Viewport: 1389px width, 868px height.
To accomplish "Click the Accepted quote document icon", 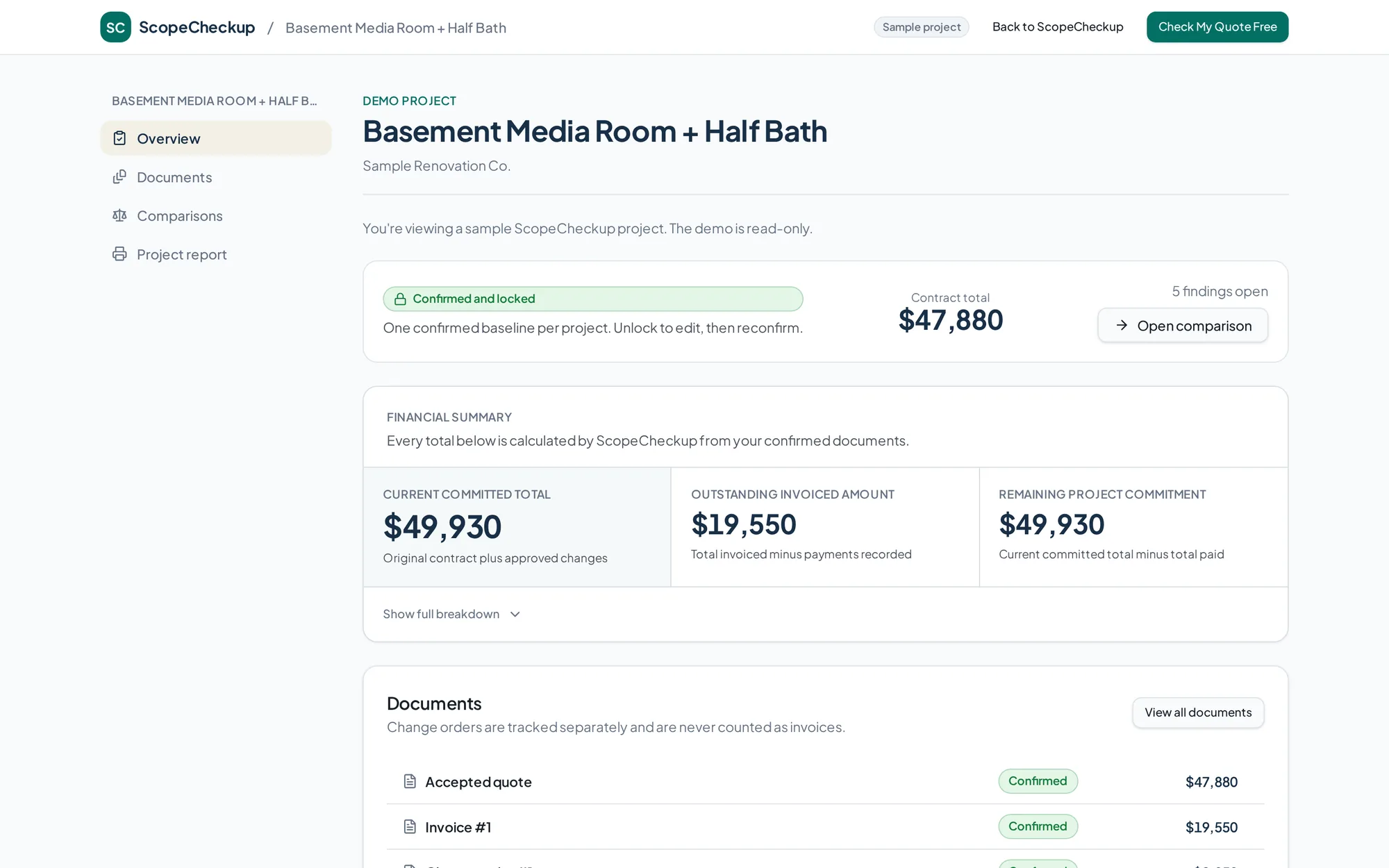I will coord(410,781).
